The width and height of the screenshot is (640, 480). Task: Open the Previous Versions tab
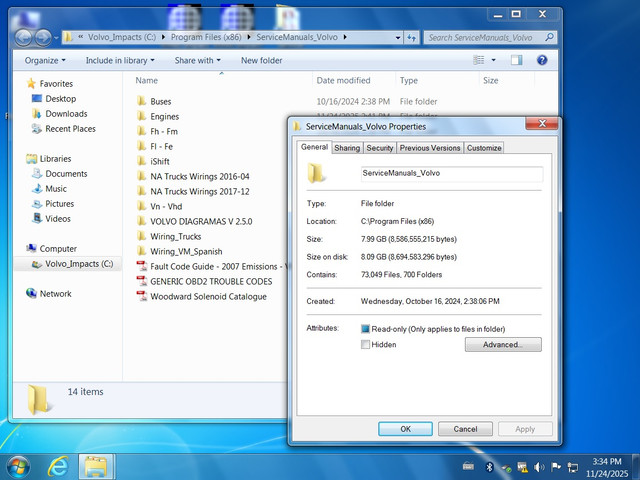[x=430, y=148]
